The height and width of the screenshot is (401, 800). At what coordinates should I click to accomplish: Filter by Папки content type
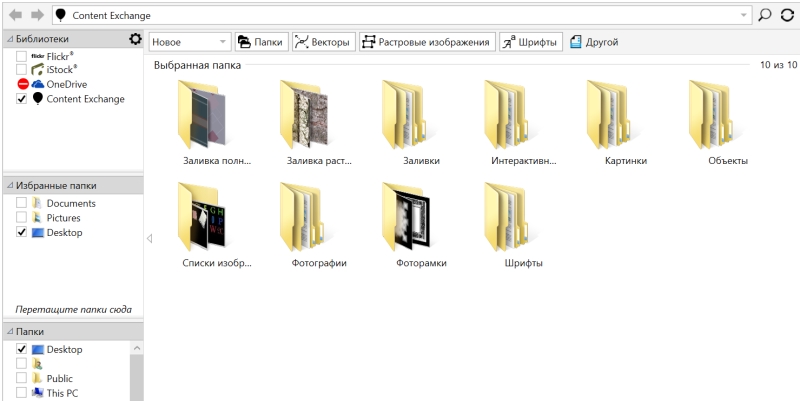261,42
